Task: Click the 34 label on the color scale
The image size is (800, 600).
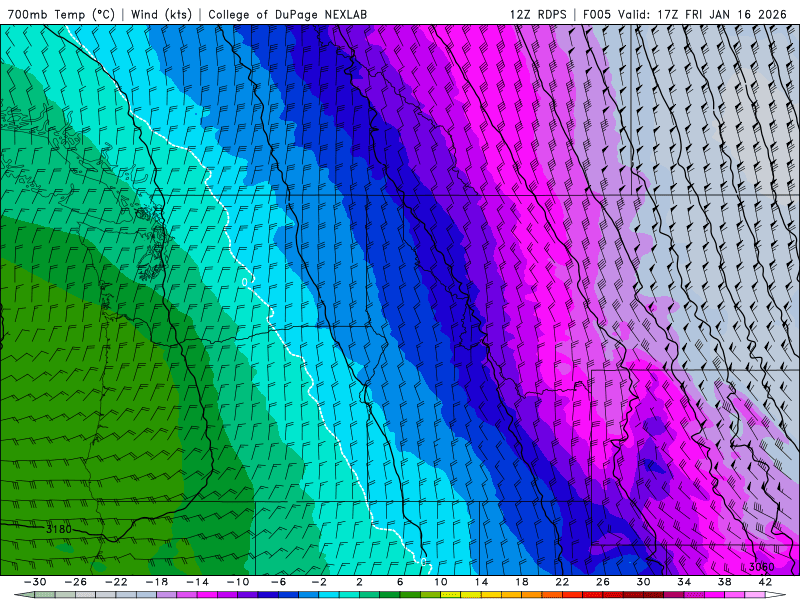Action: coord(684,582)
